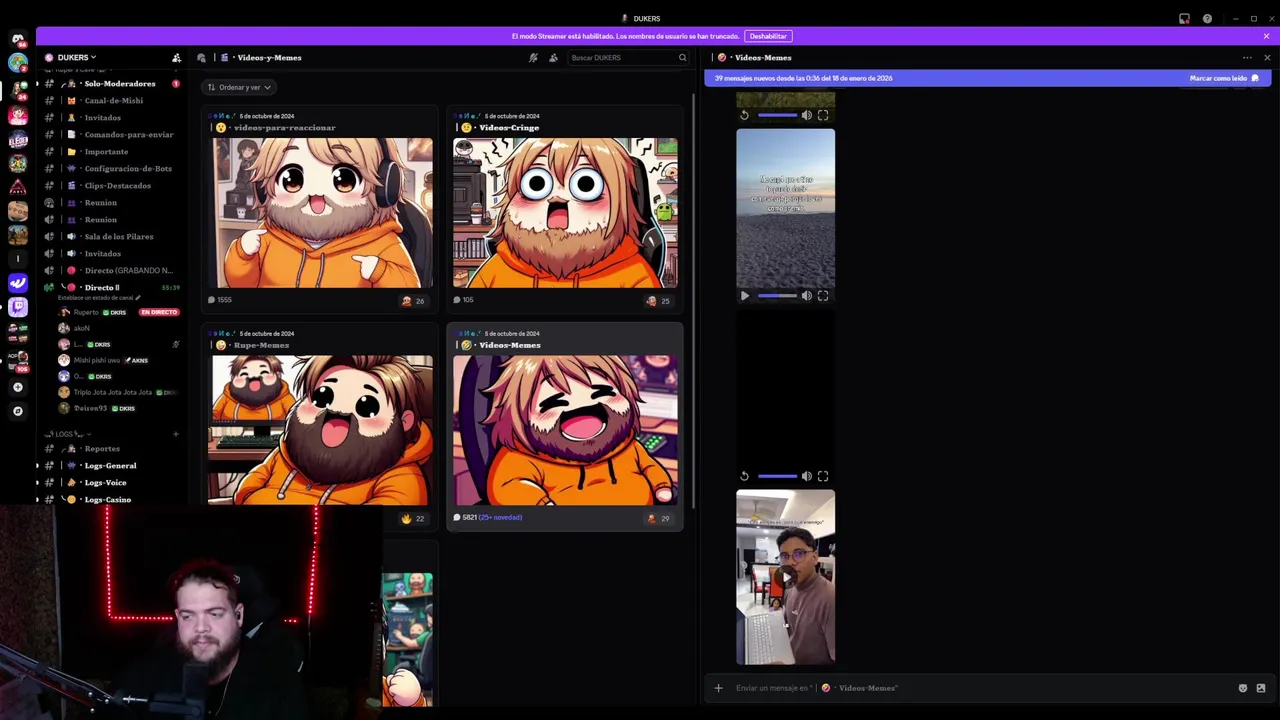This screenshot has height=720, width=1280.
Task: Adjust volume slider on first video at top of thread
Action: (778, 115)
